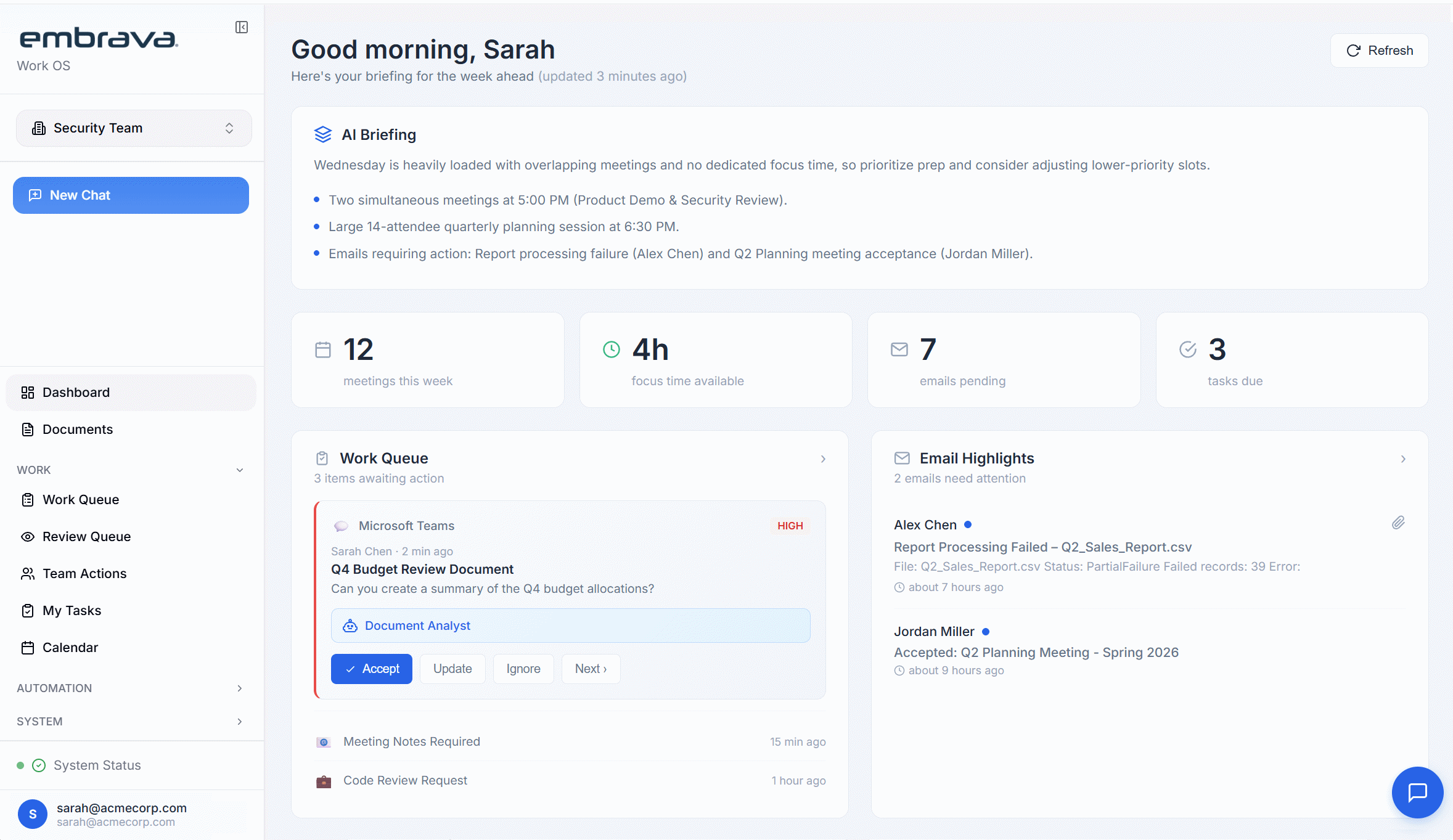Click the My Tasks icon in the sidebar
The height and width of the screenshot is (840, 1453).
tap(28, 610)
